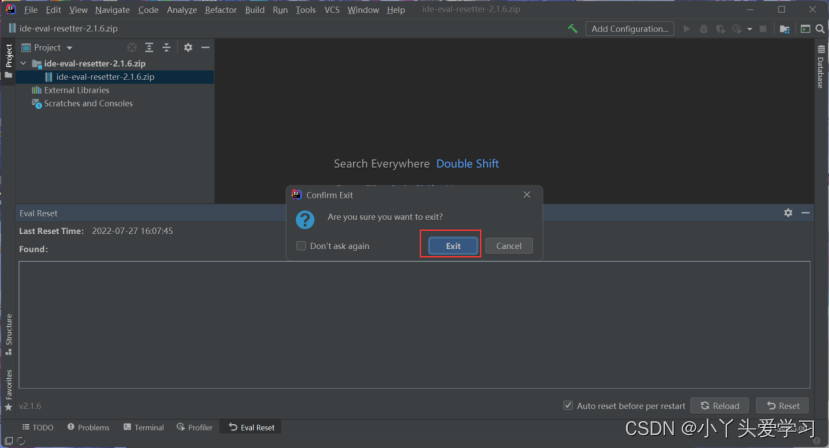The height and width of the screenshot is (448, 830).
Task: Expand the run options dropdown arrow
Action: (750, 29)
